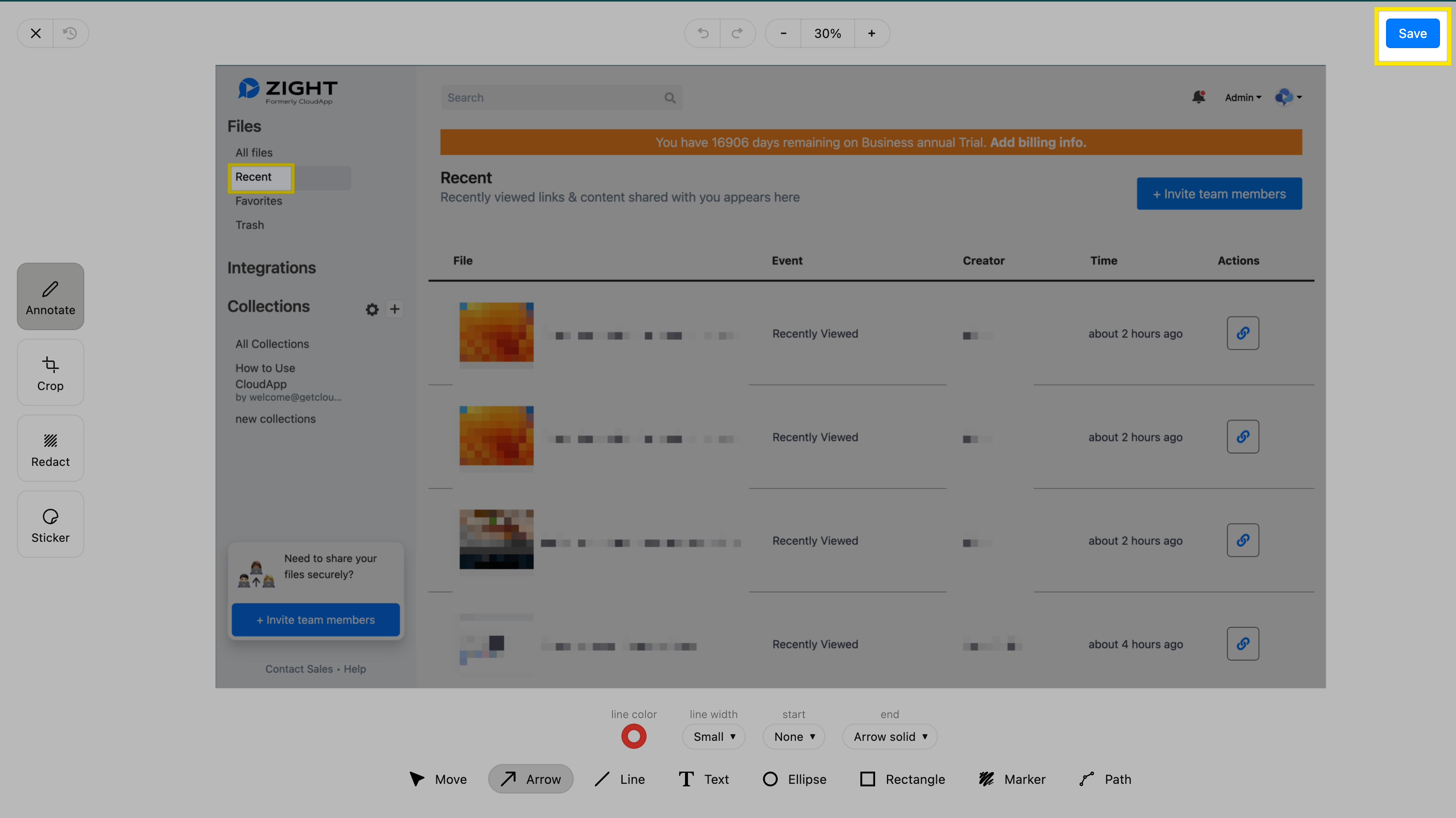This screenshot has width=1456, height=818.
Task: Copy link for the third Recently Viewed row
Action: (x=1242, y=540)
